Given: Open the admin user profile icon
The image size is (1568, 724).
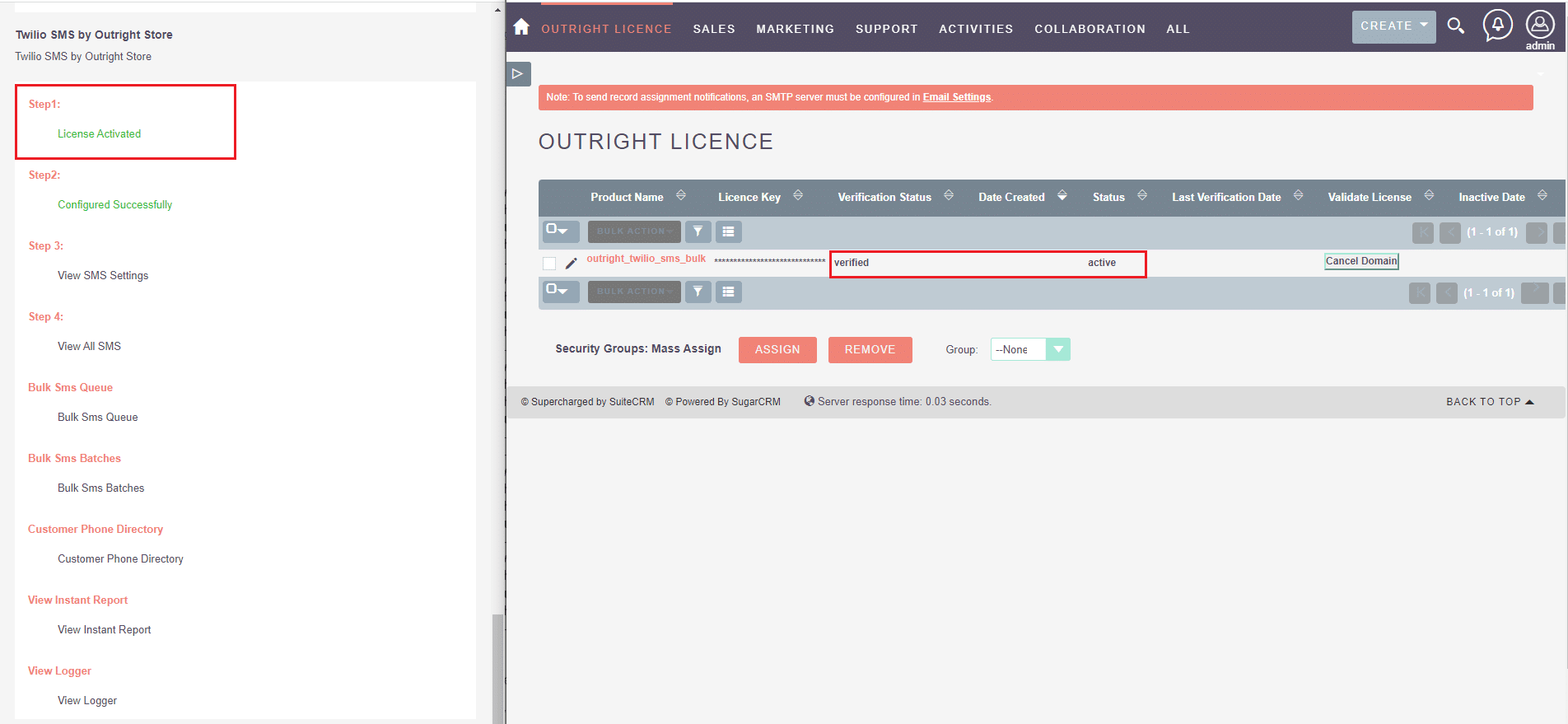Looking at the screenshot, I should (x=1540, y=25).
